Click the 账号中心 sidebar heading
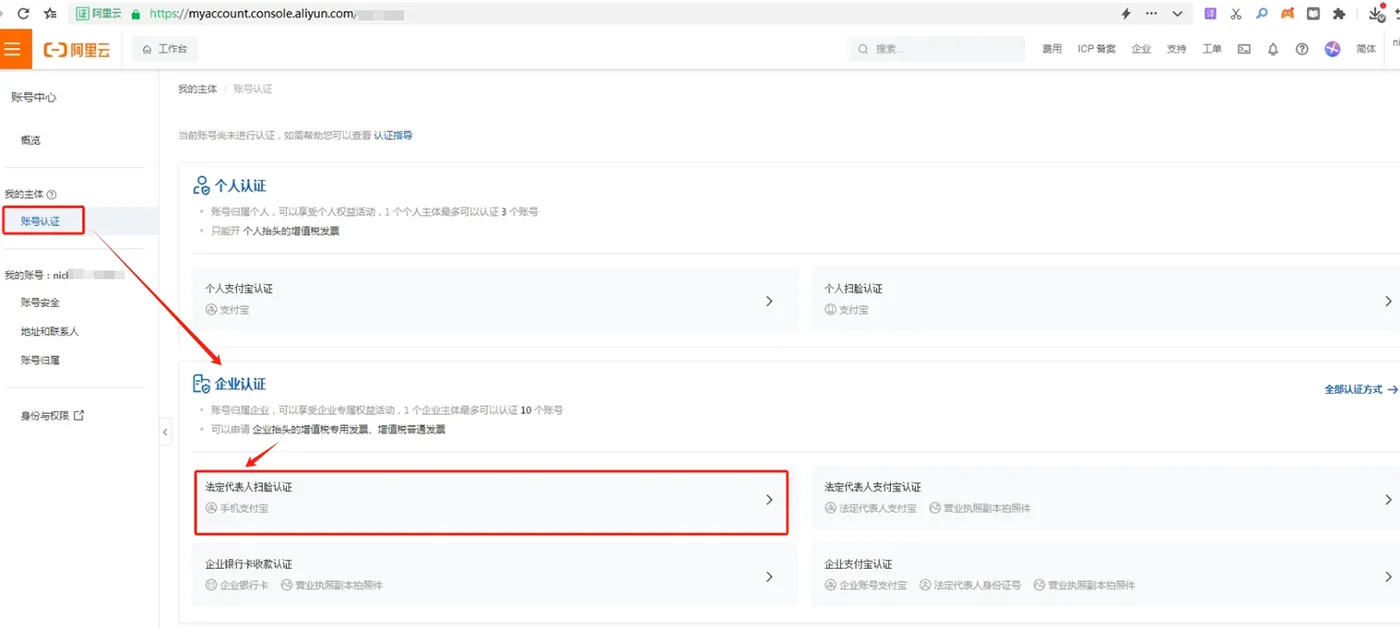The width and height of the screenshot is (1400, 629). point(34,97)
